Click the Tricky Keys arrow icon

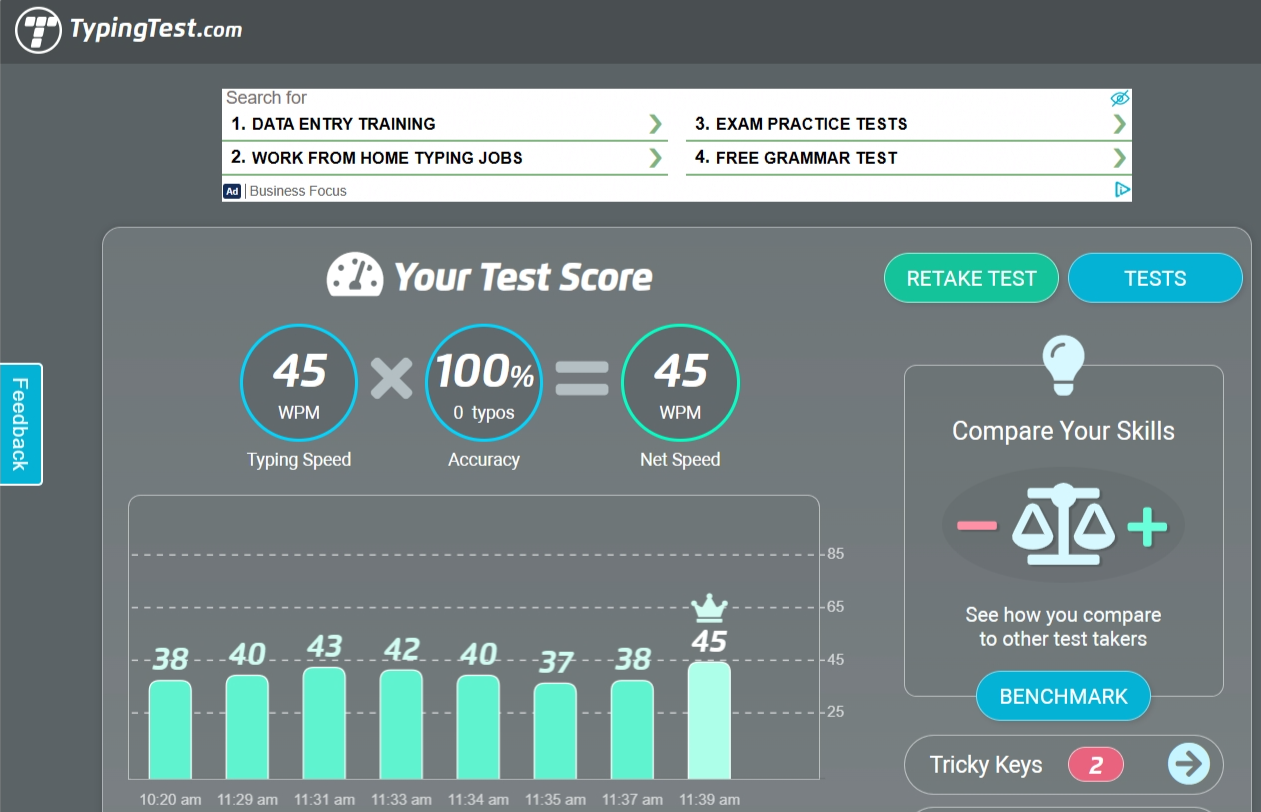coord(1188,765)
